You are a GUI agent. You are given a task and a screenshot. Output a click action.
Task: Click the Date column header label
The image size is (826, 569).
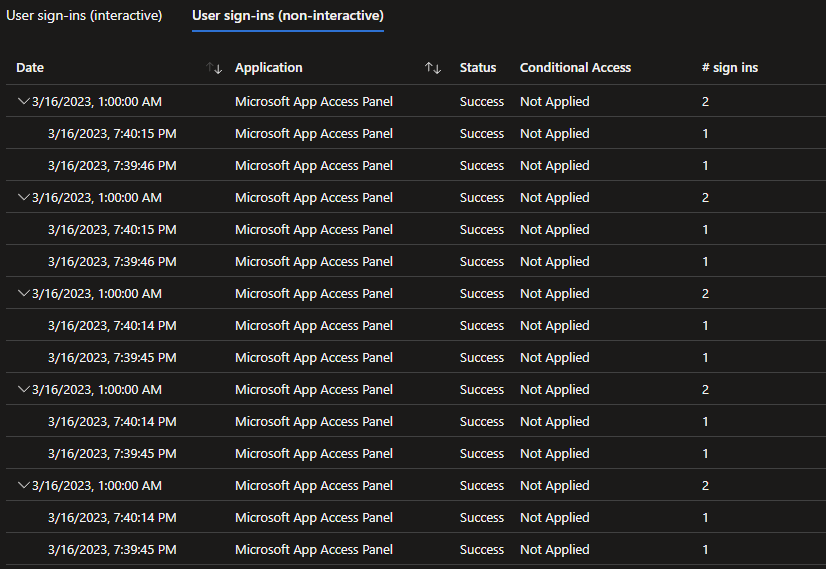(x=30, y=68)
